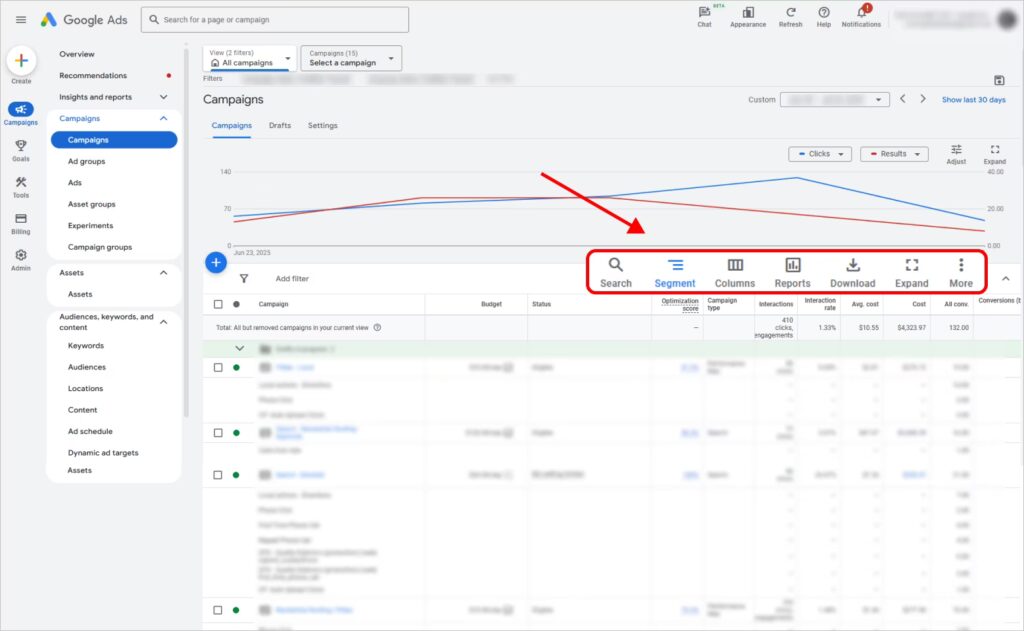Select Ad groups in the navigation menu

(86, 161)
